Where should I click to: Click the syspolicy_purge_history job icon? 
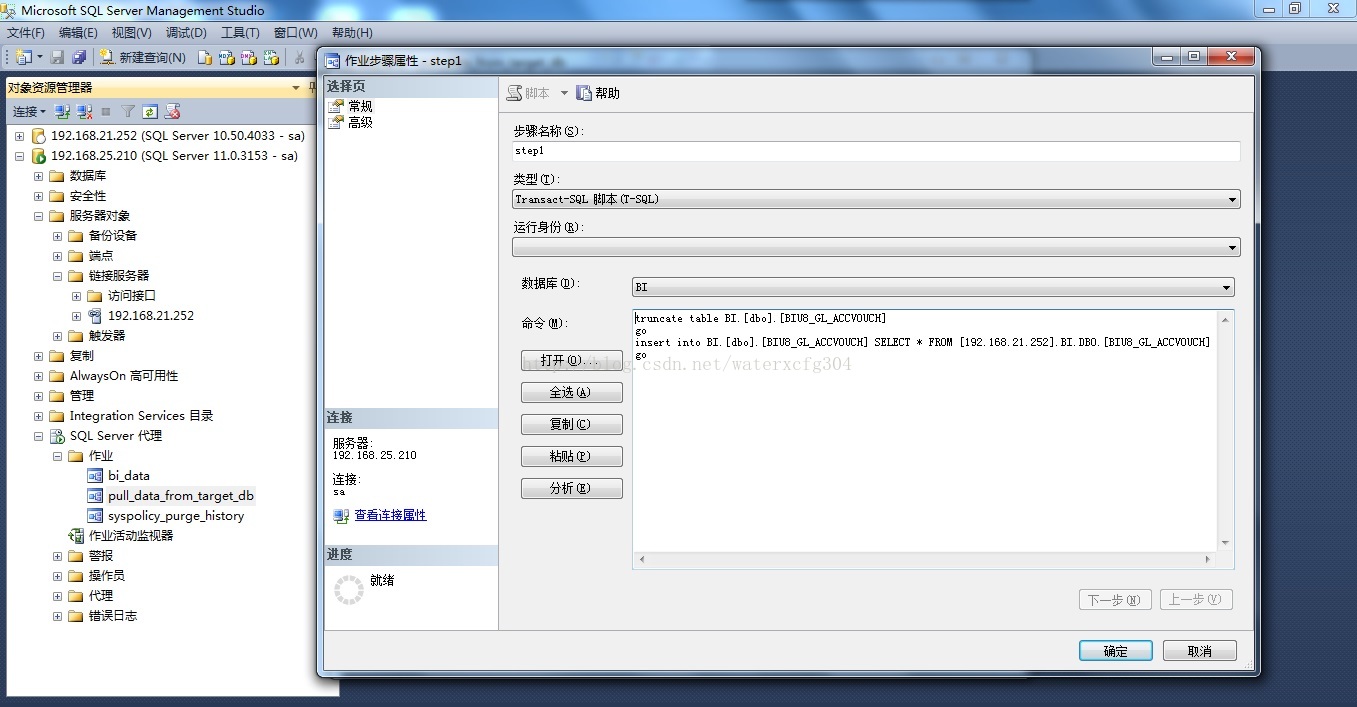[95, 516]
